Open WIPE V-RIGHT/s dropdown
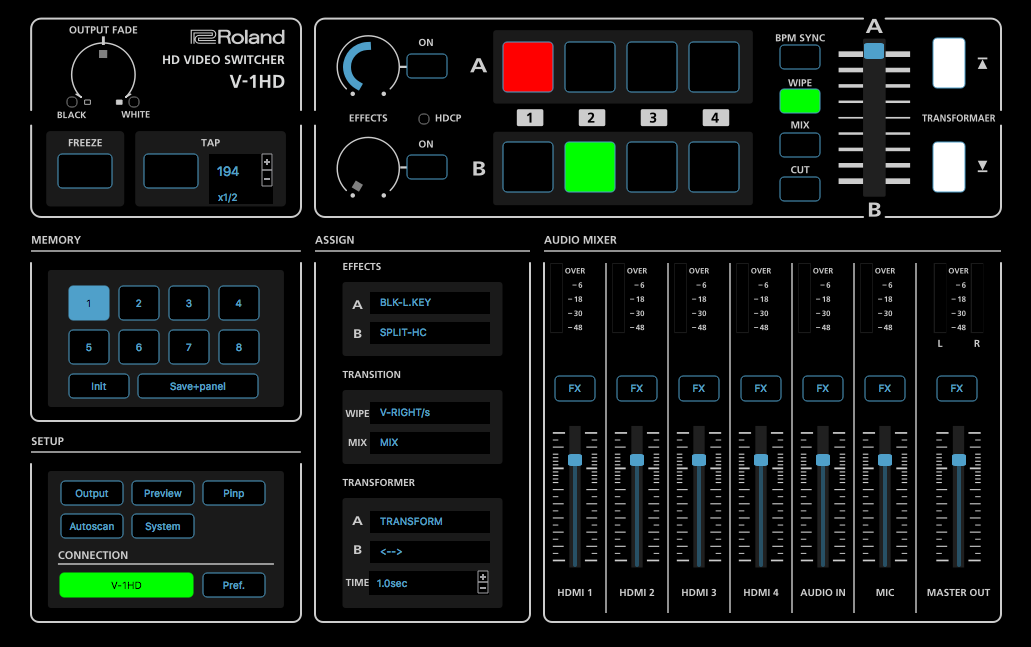1031x647 pixels. pyautogui.click(x=430, y=413)
